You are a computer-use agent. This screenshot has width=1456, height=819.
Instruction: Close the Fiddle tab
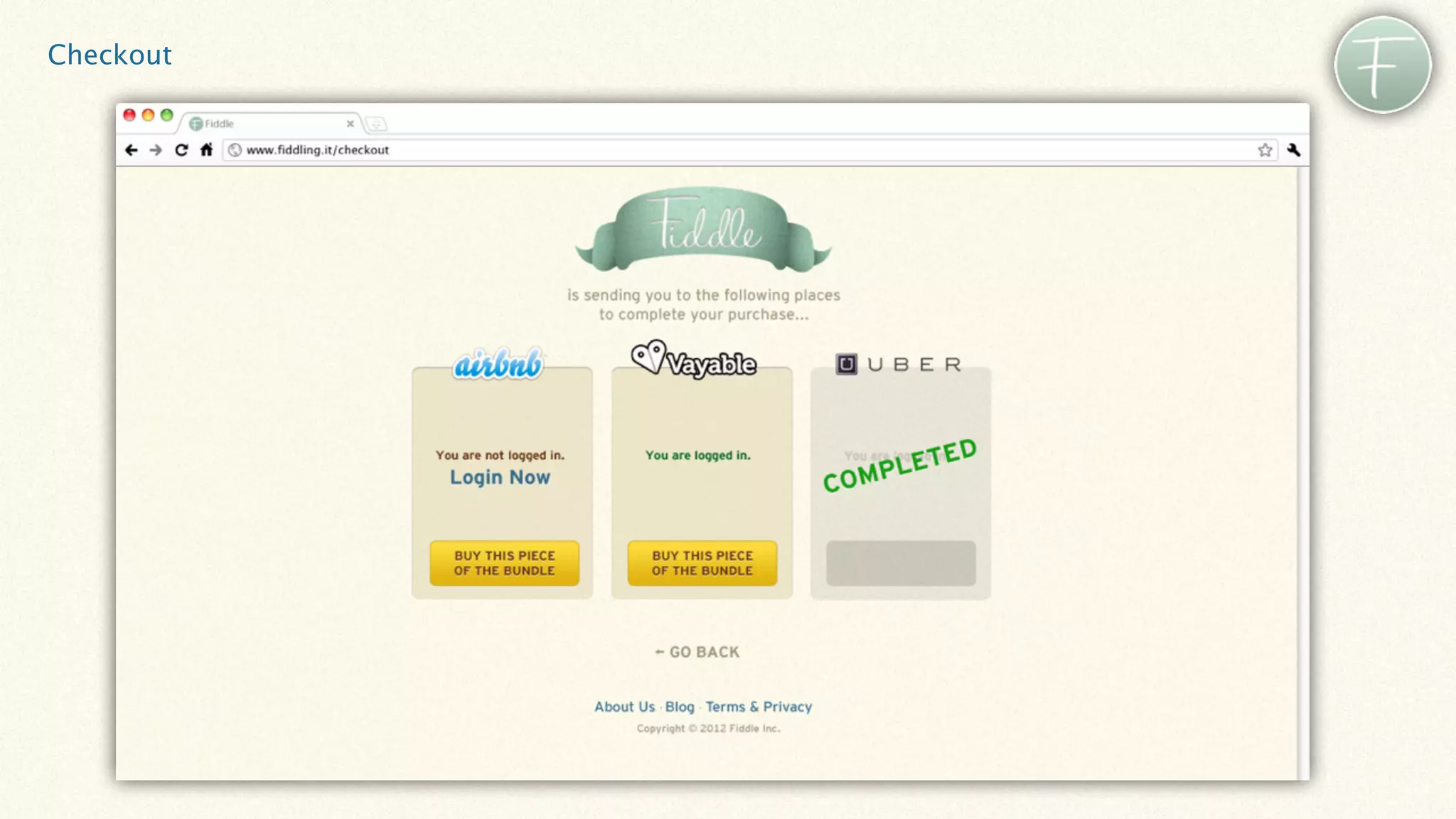click(350, 124)
